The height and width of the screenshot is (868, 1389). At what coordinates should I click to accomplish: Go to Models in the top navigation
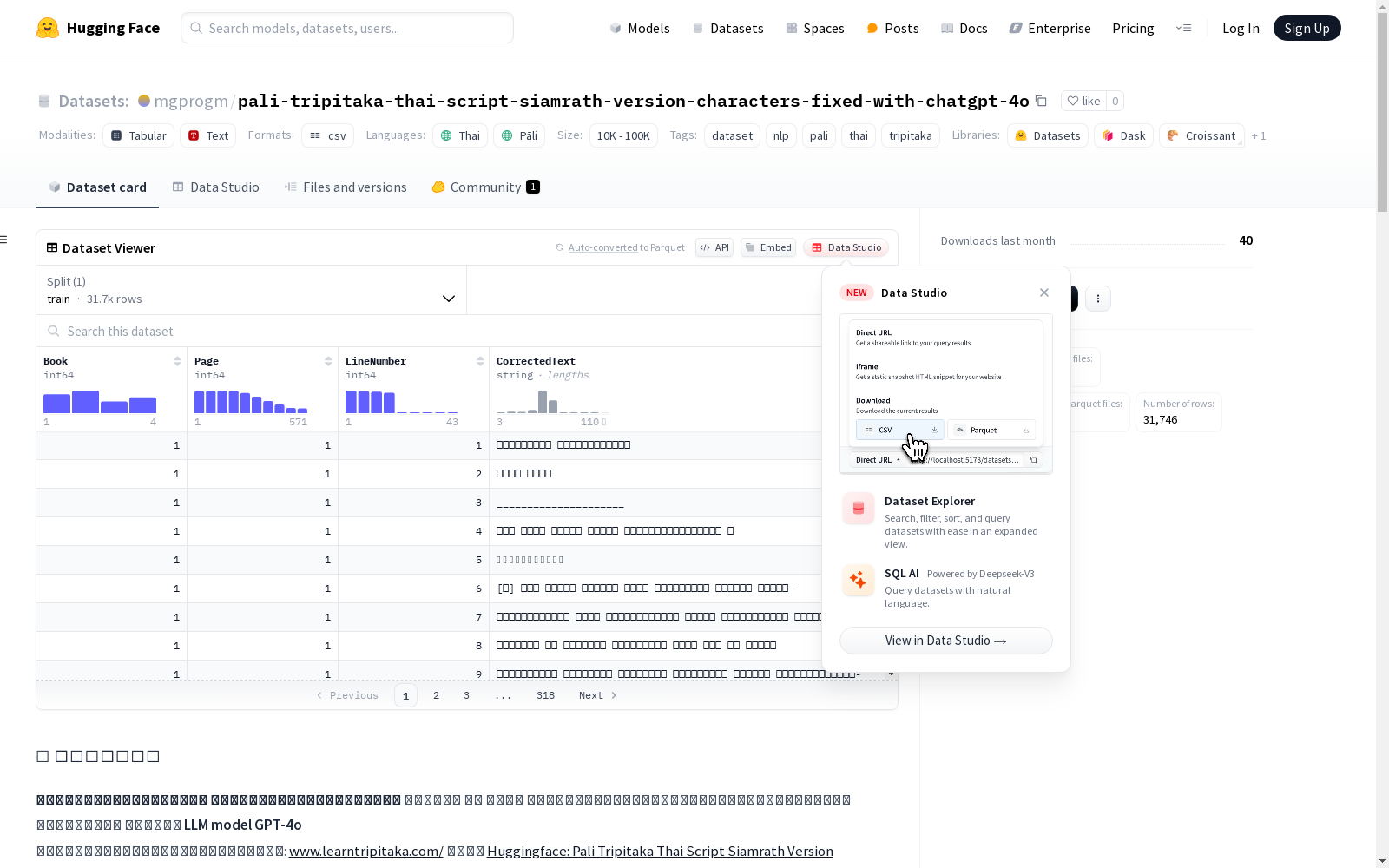tap(640, 28)
